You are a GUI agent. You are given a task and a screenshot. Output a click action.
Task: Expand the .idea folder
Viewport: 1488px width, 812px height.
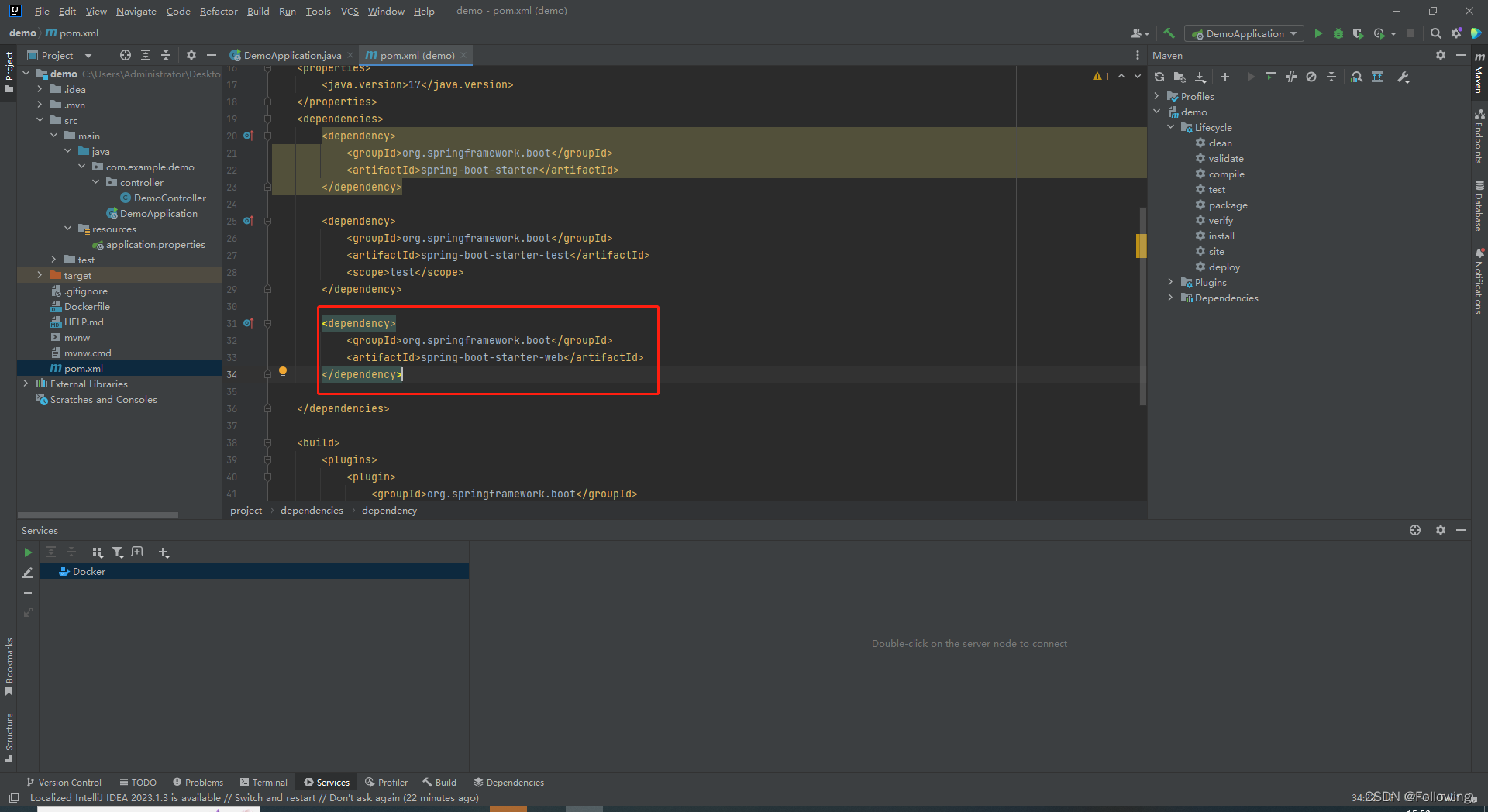[x=40, y=89]
